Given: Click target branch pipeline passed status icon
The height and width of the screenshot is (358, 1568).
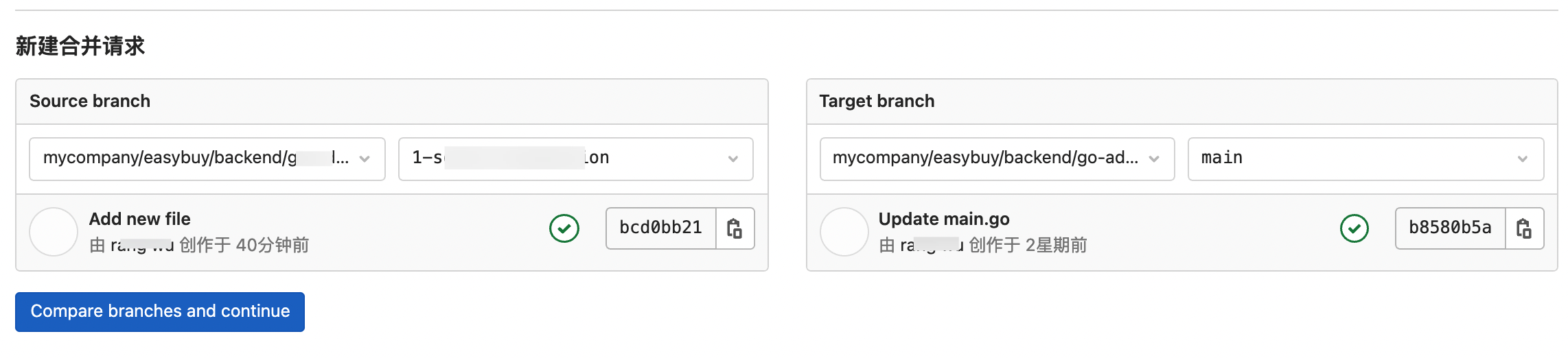Looking at the screenshot, I should pos(1354,228).
